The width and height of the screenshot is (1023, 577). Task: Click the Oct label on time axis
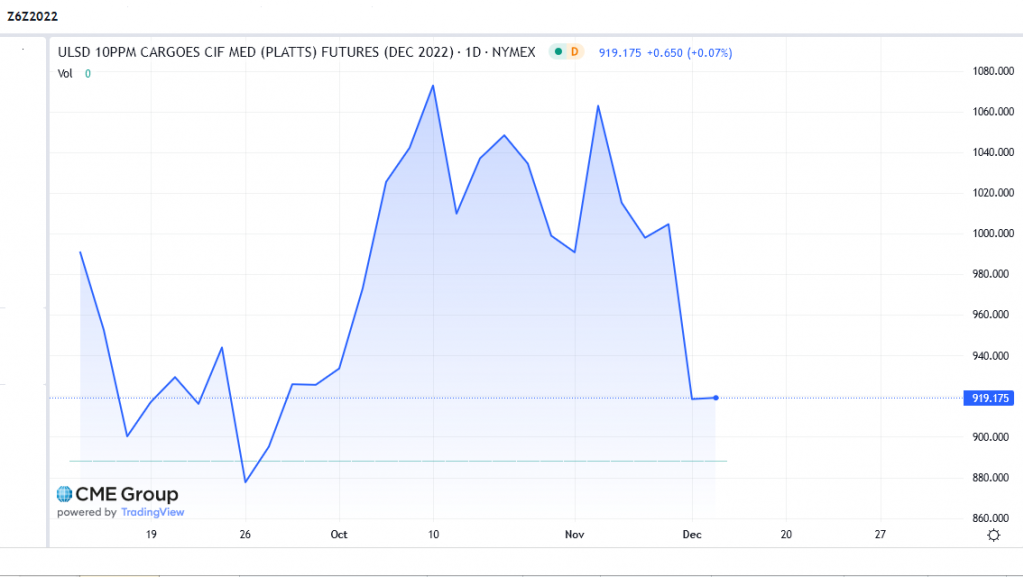[339, 535]
